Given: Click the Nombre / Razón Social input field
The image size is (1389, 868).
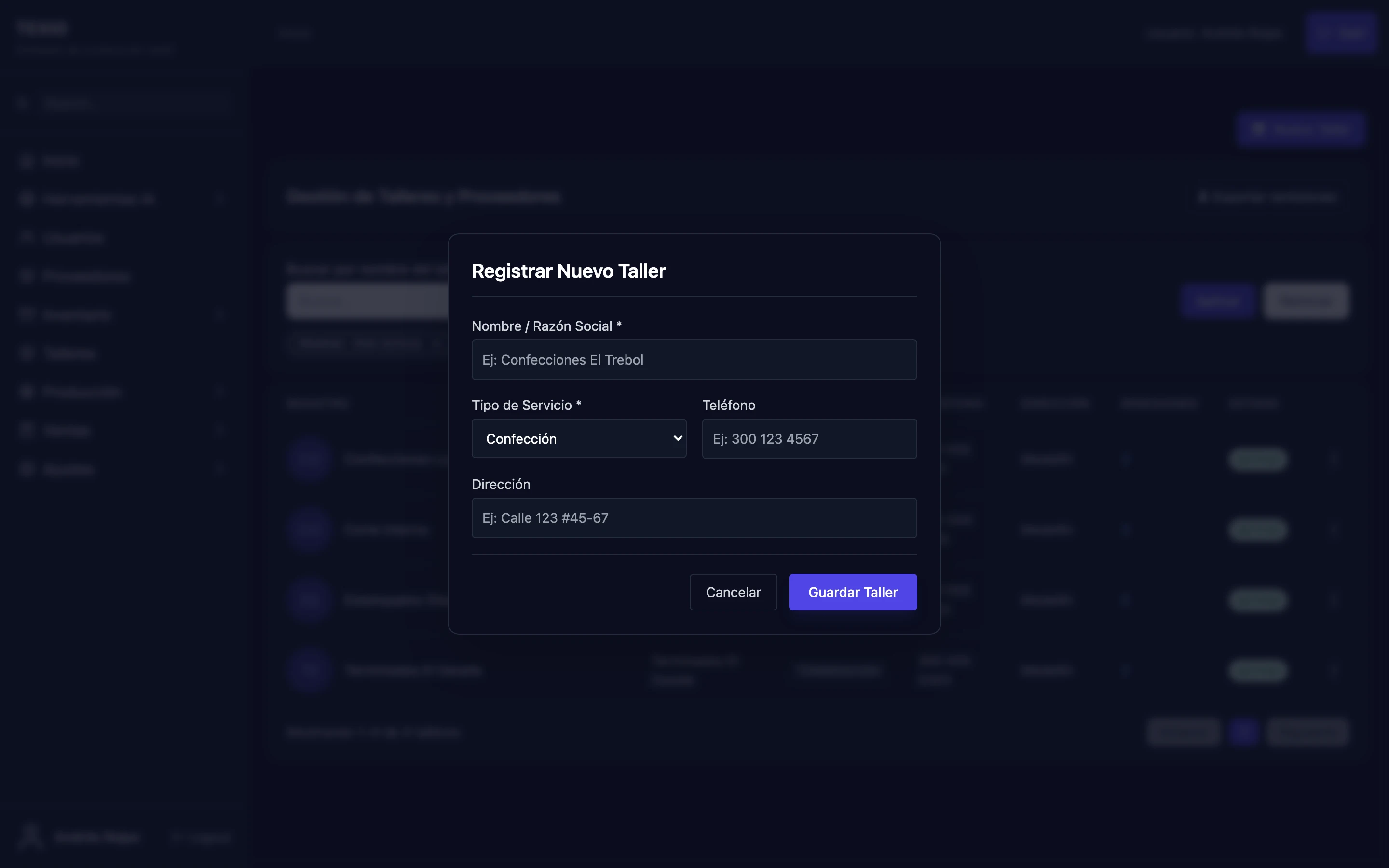Looking at the screenshot, I should point(694,359).
